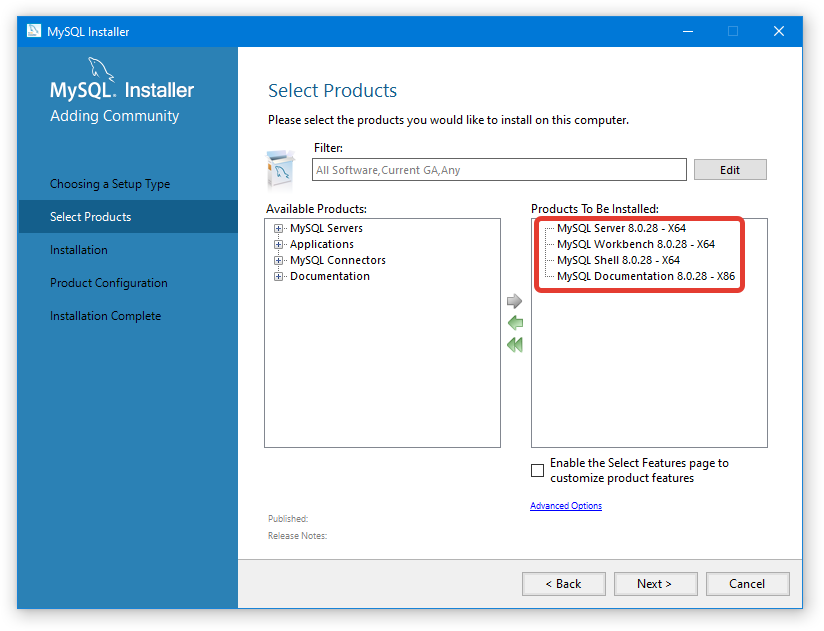Go to Choosing a Setup Type step

tap(110, 184)
